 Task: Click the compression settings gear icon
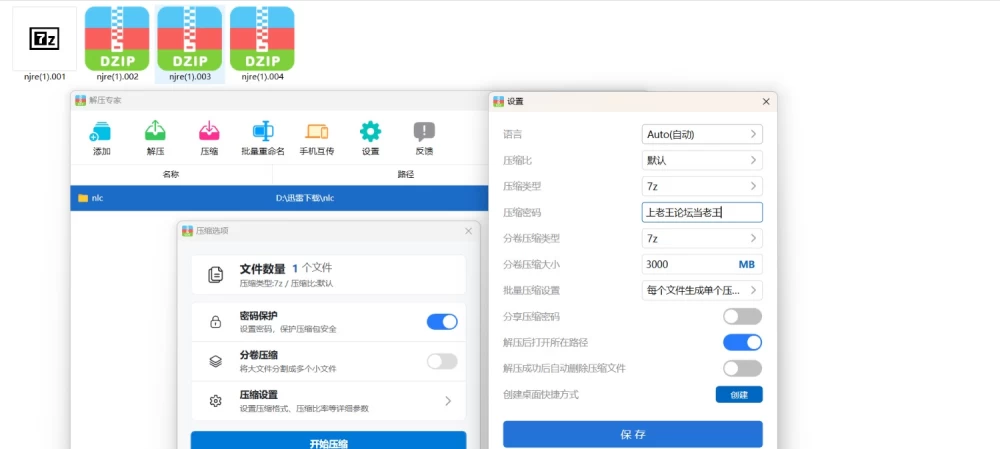tap(216, 401)
